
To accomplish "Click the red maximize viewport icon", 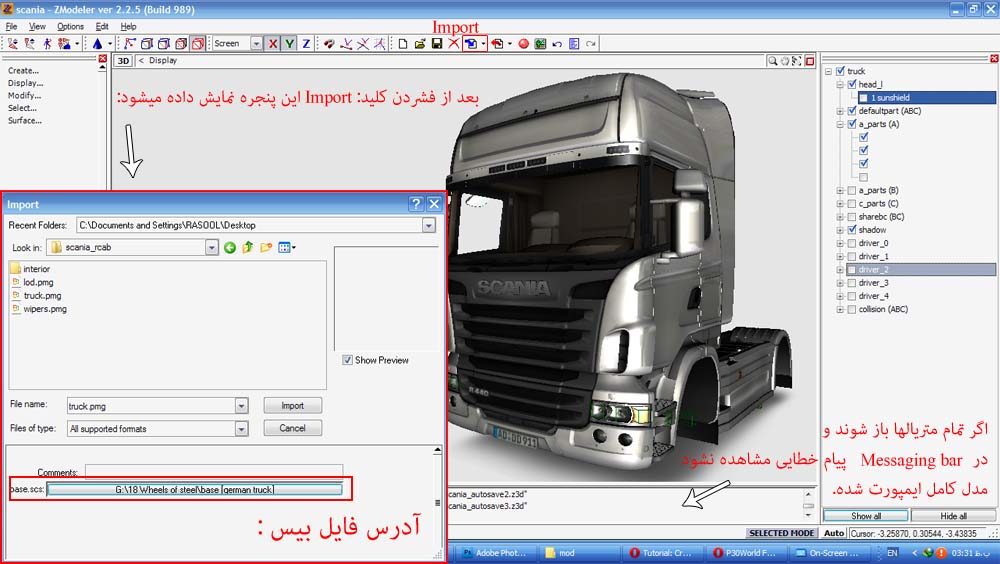I will [810, 61].
